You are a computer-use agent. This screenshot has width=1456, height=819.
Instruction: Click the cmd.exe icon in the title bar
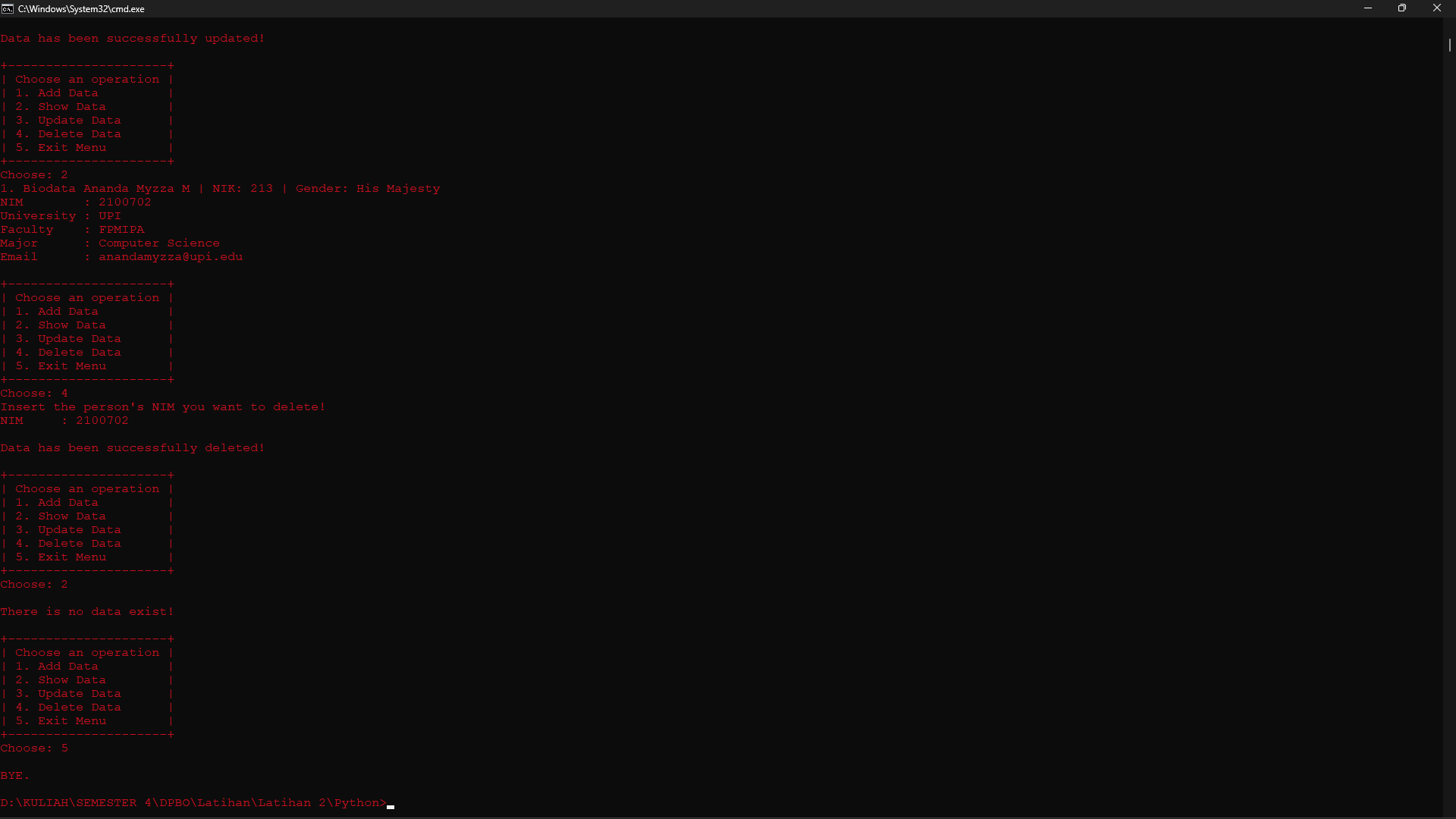tap(8, 8)
